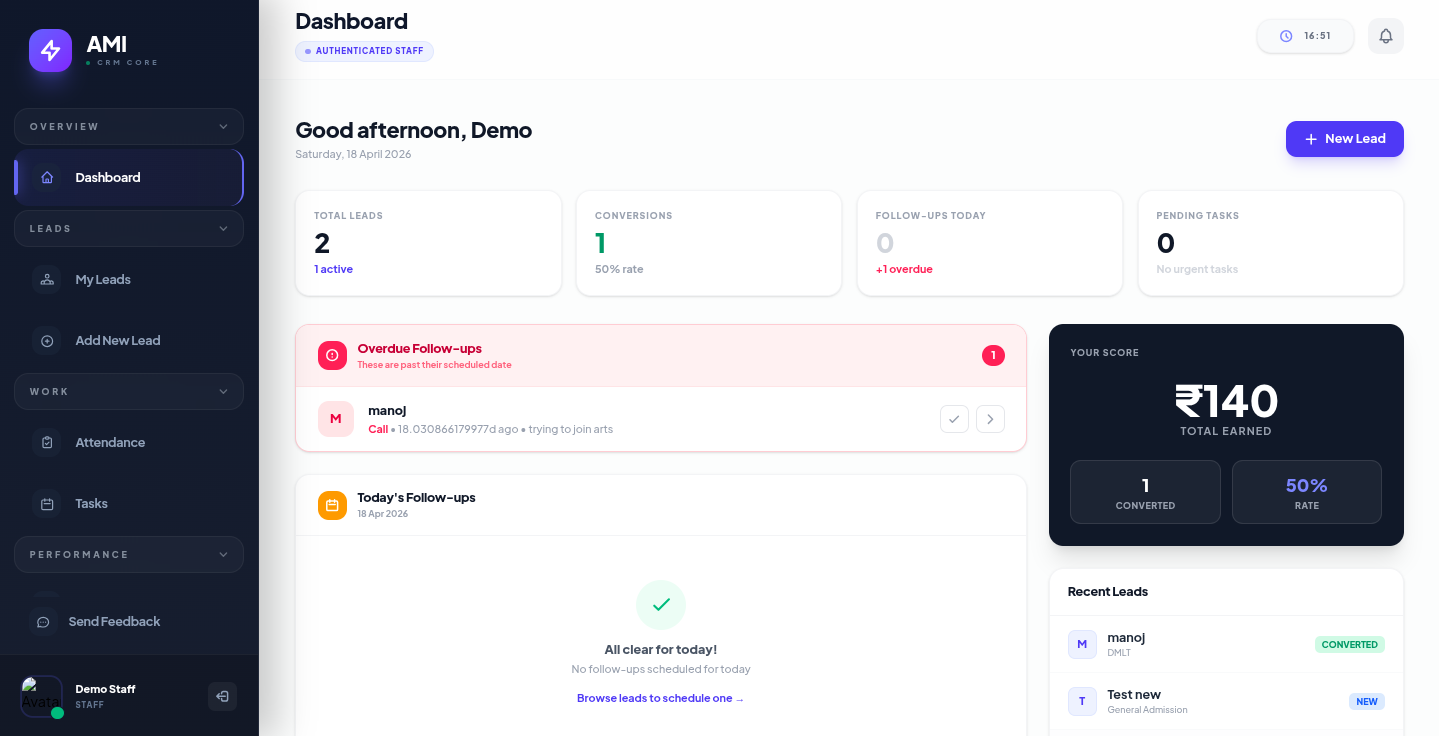Open the Test new lead row
Image resolution: width=1439 pixels, height=736 pixels.
coord(1226,701)
